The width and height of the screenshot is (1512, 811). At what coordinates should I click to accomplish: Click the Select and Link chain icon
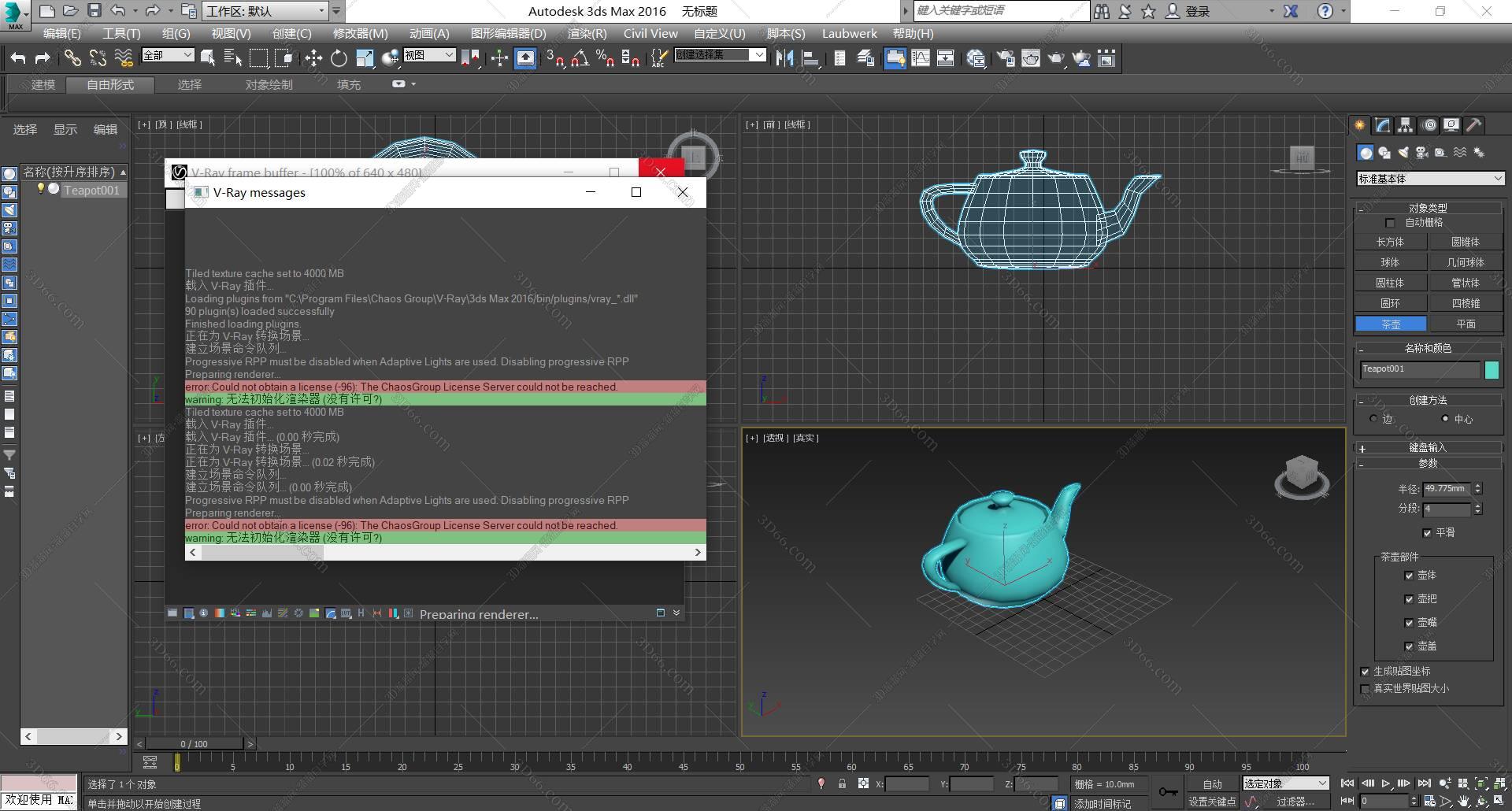(x=72, y=58)
